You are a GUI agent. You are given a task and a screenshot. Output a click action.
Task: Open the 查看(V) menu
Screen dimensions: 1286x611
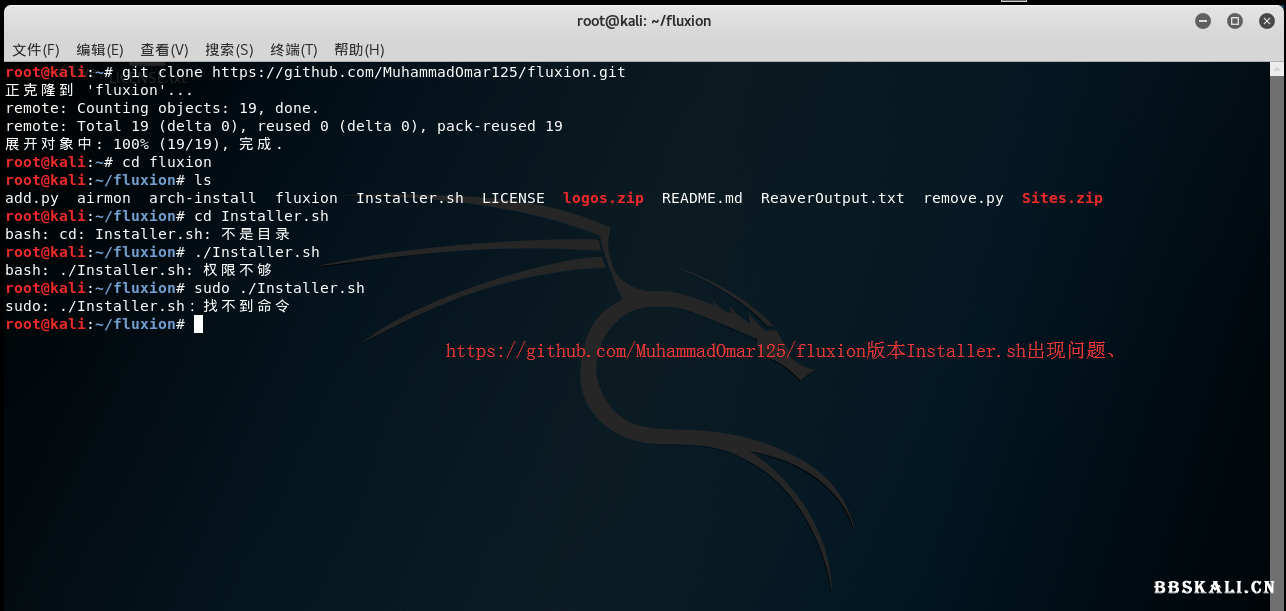click(164, 50)
